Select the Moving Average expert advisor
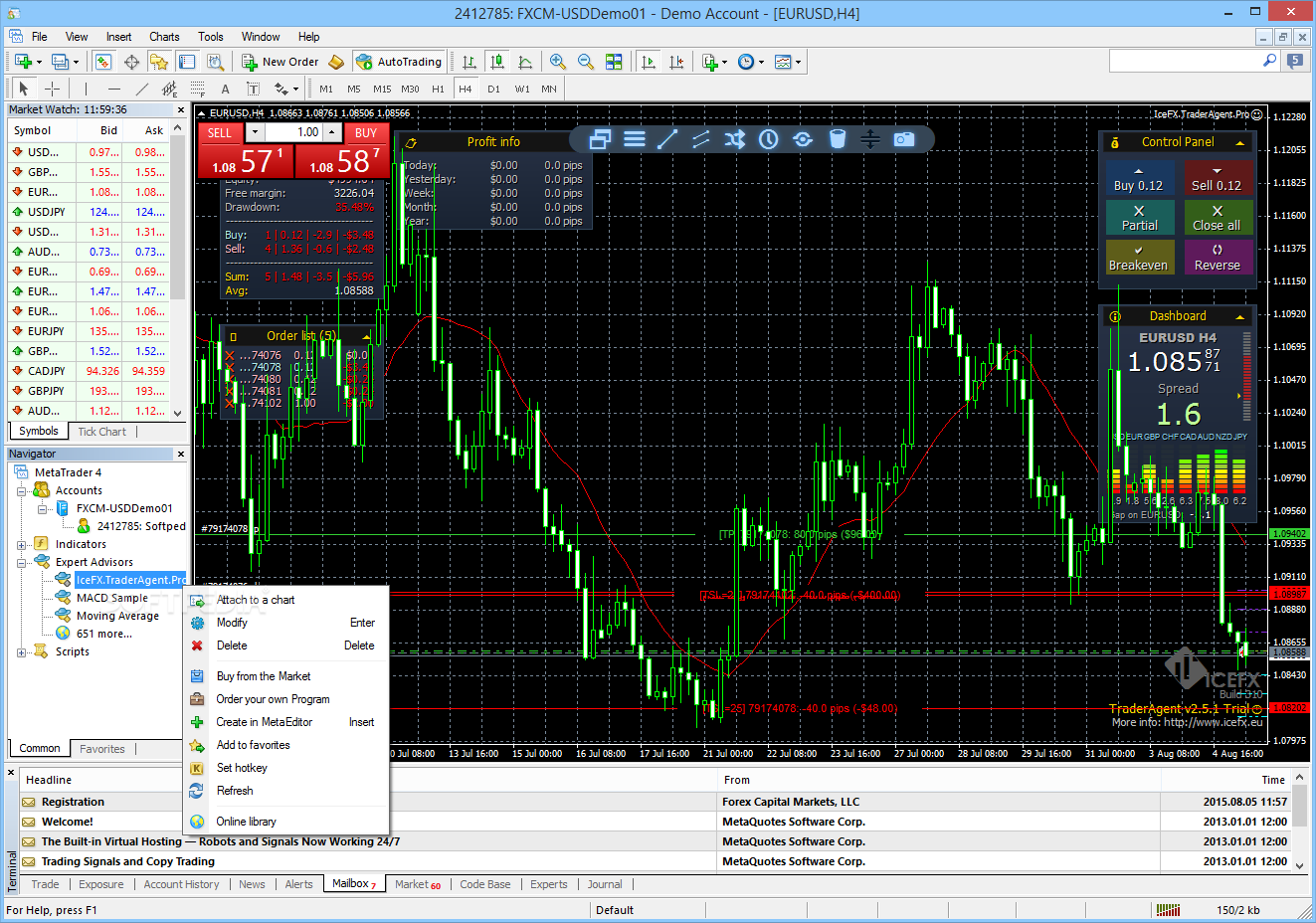 click(117, 617)
